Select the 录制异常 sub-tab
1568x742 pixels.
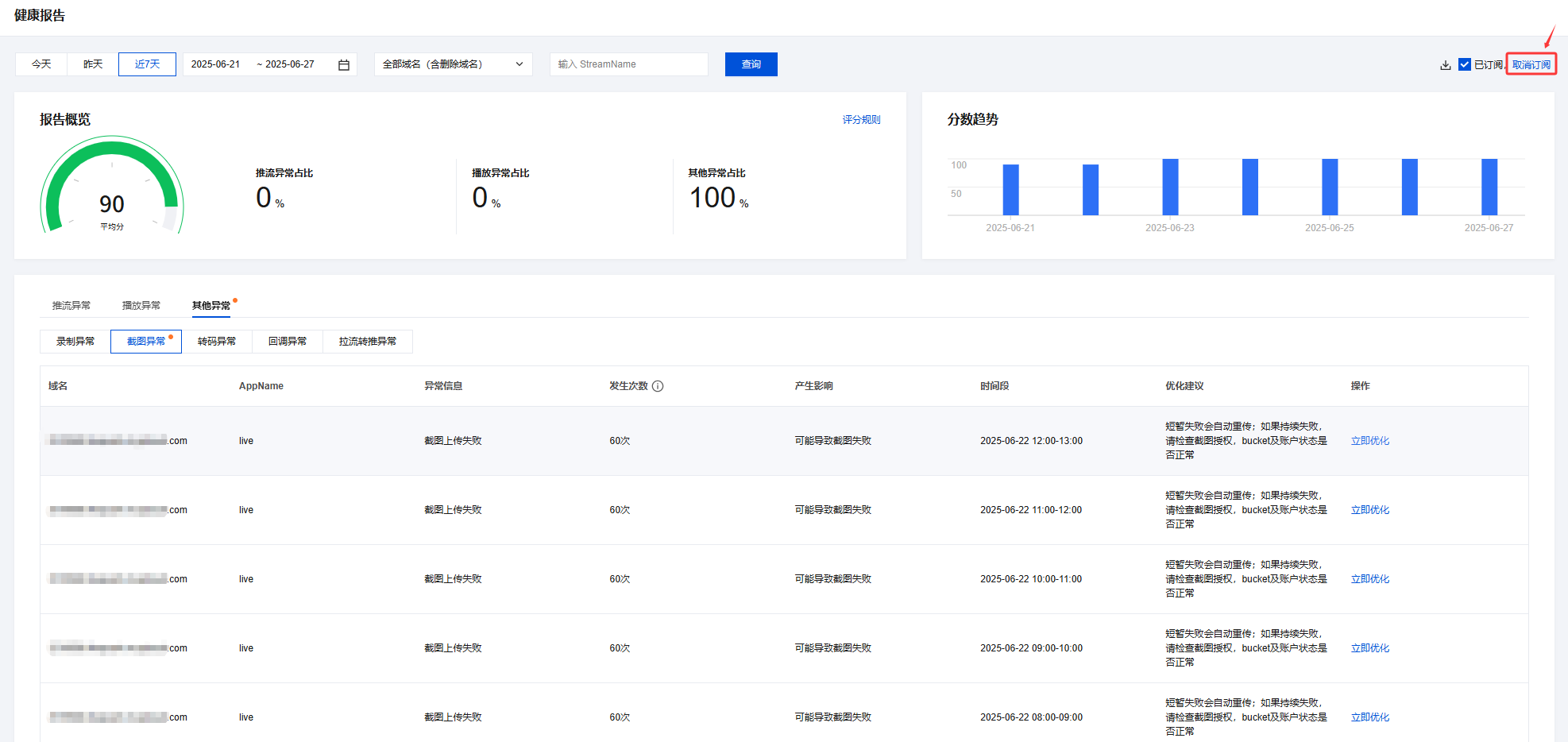75,342
